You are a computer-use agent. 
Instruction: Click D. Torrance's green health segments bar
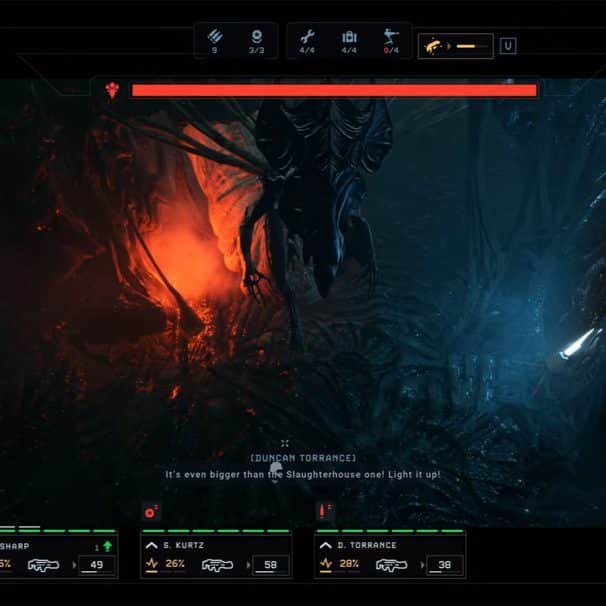click(390, 531)
